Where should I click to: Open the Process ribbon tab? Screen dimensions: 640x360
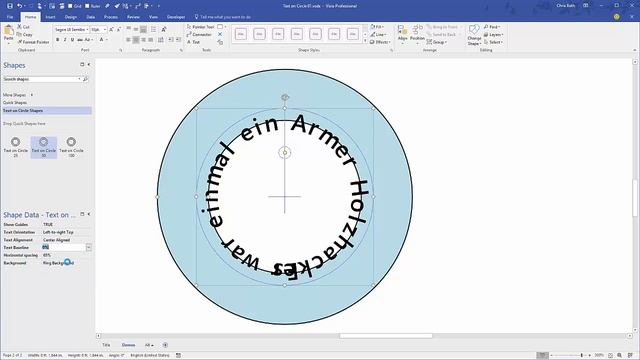[x=111, y=17]
